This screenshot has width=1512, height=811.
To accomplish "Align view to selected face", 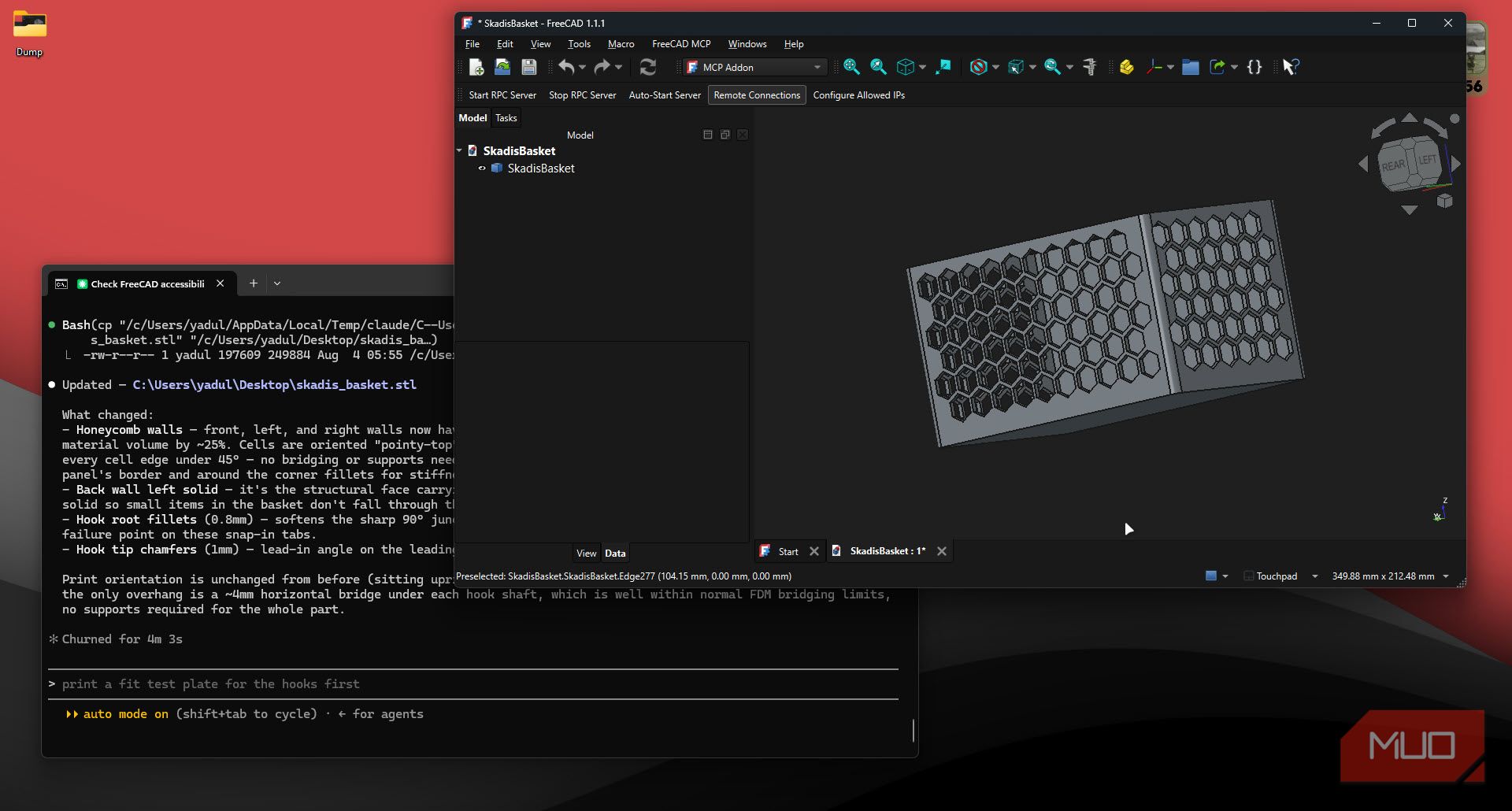I will pyautogui.click(x=943, y=68).
